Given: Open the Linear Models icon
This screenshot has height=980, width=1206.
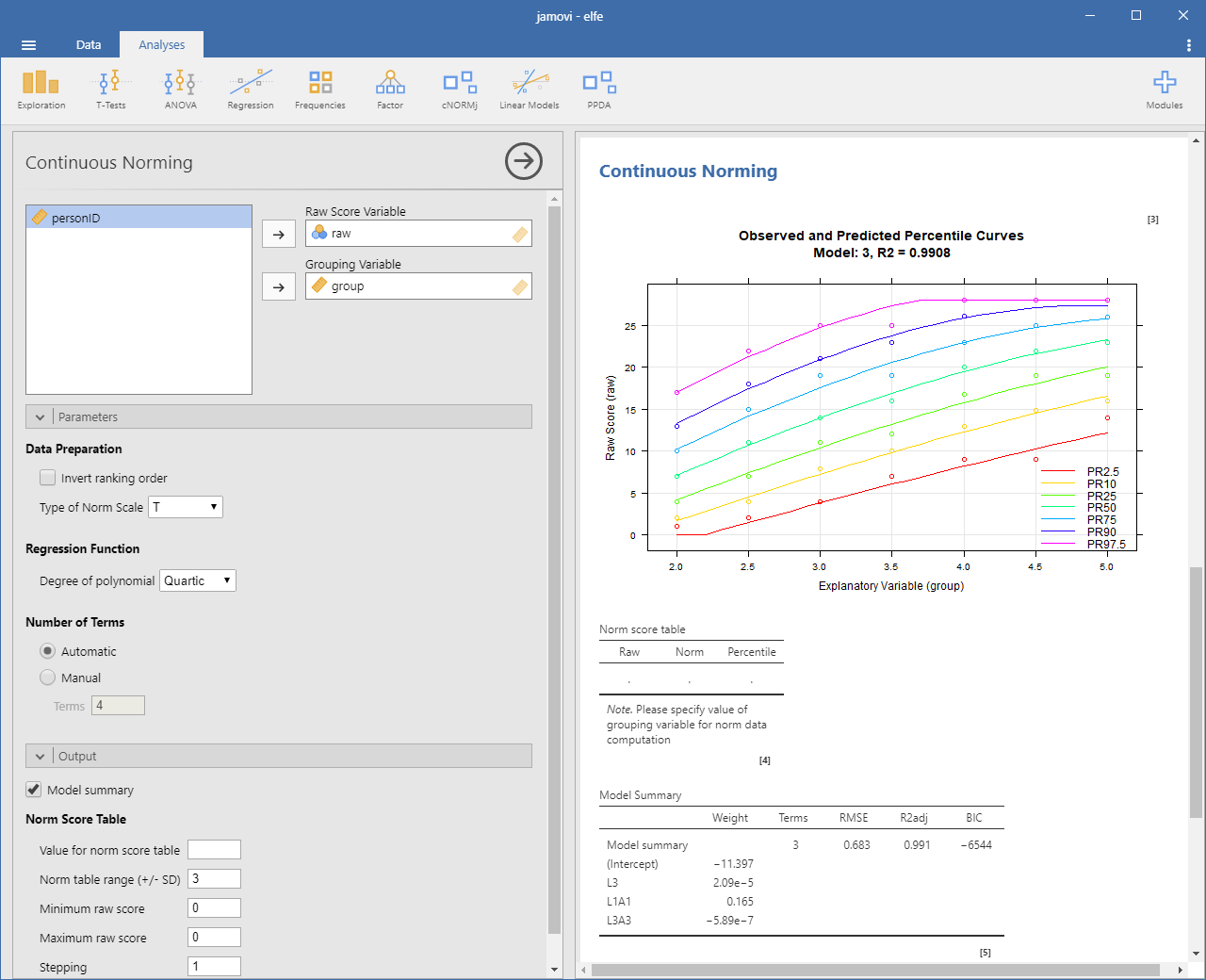Looking at the screenshot, I should click(x=530, y=90).
